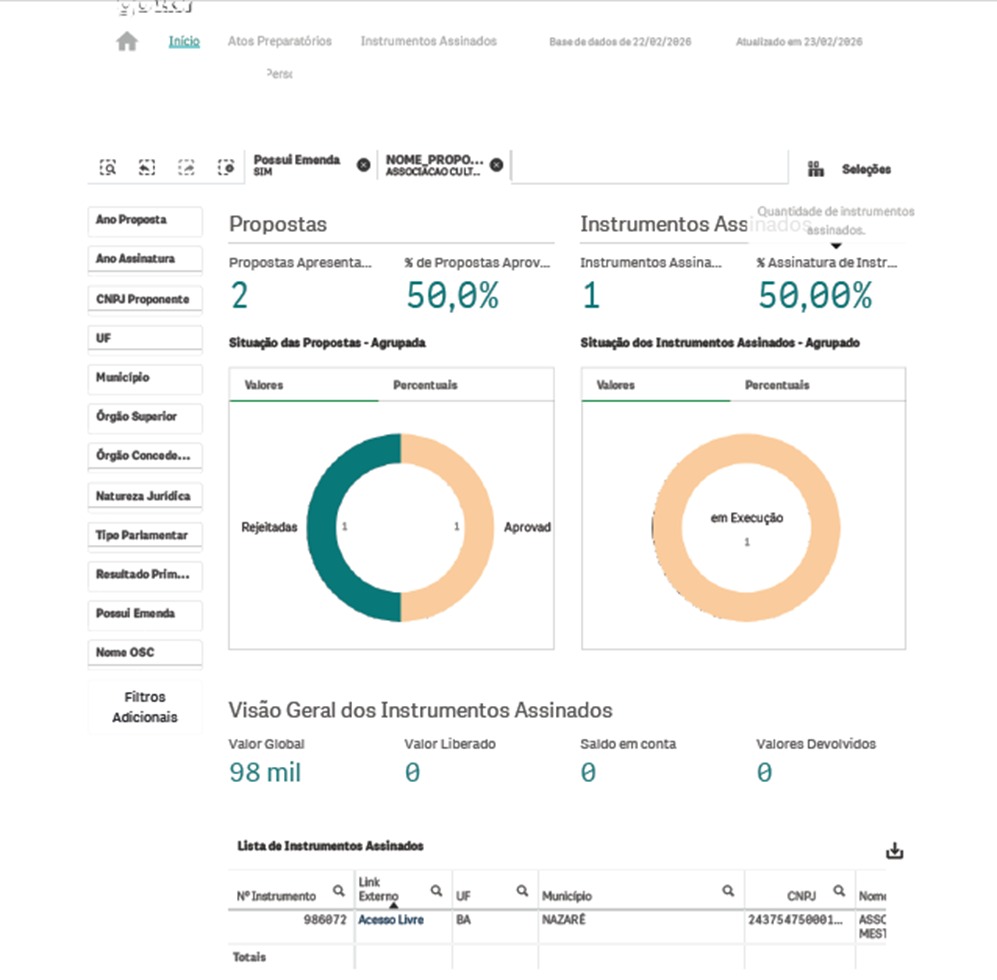Expand the Natureza Jurídica filter
Screen dimensions: 997x980
[x=145, y=496]
